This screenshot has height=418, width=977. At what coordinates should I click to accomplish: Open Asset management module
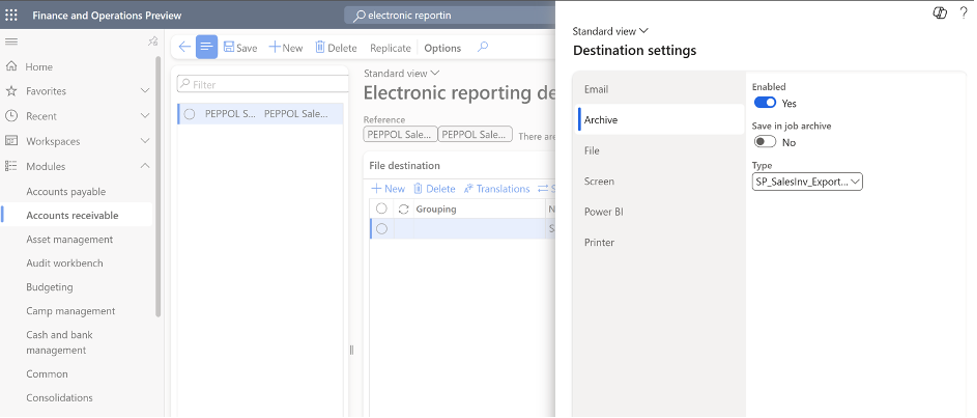pyautogui.click(x=69, y=239)
